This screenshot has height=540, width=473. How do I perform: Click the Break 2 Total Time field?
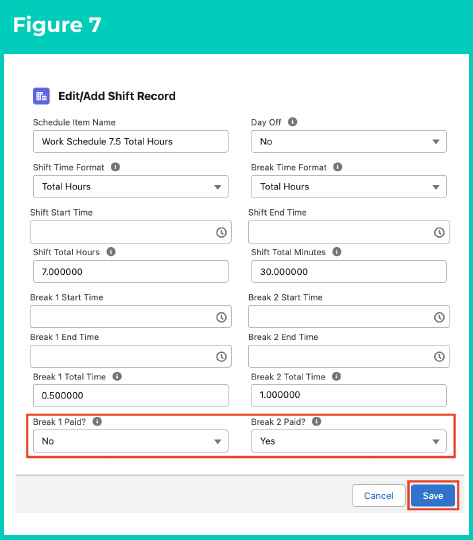tap(349, 395)
